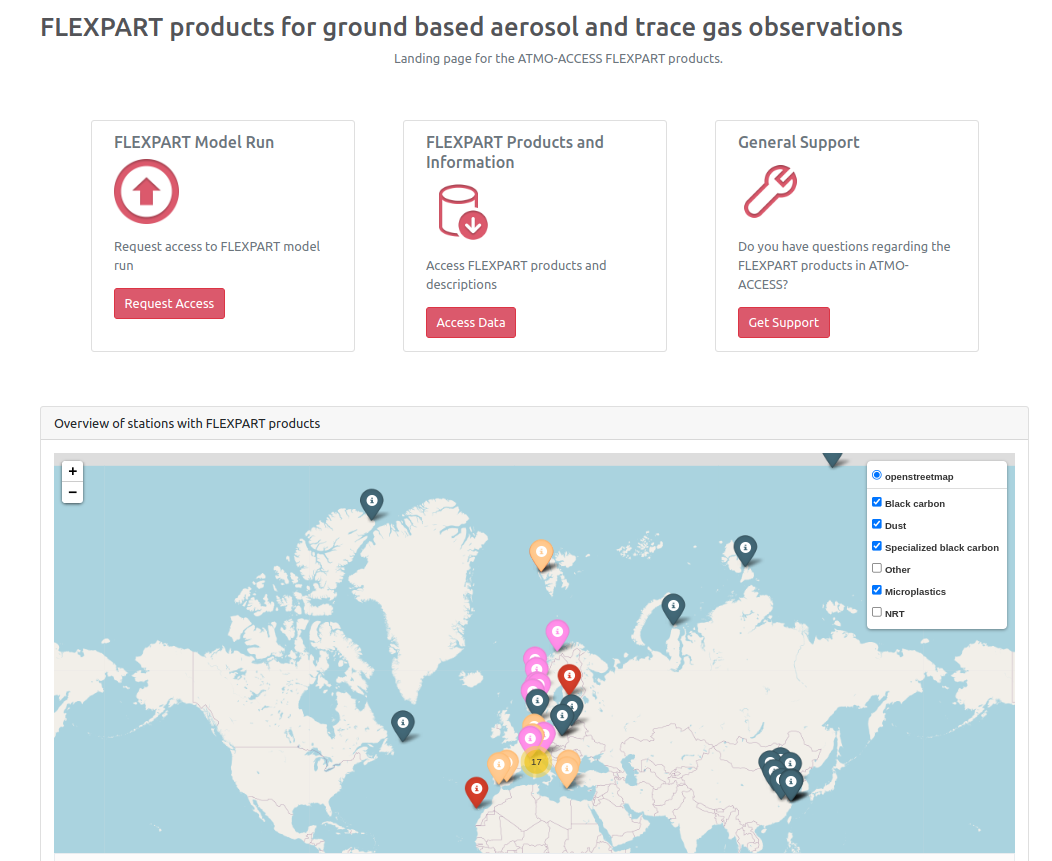Select the openstreetmap radio button
This screenshot has width=1052, height=861.
[x=877, y=476]
